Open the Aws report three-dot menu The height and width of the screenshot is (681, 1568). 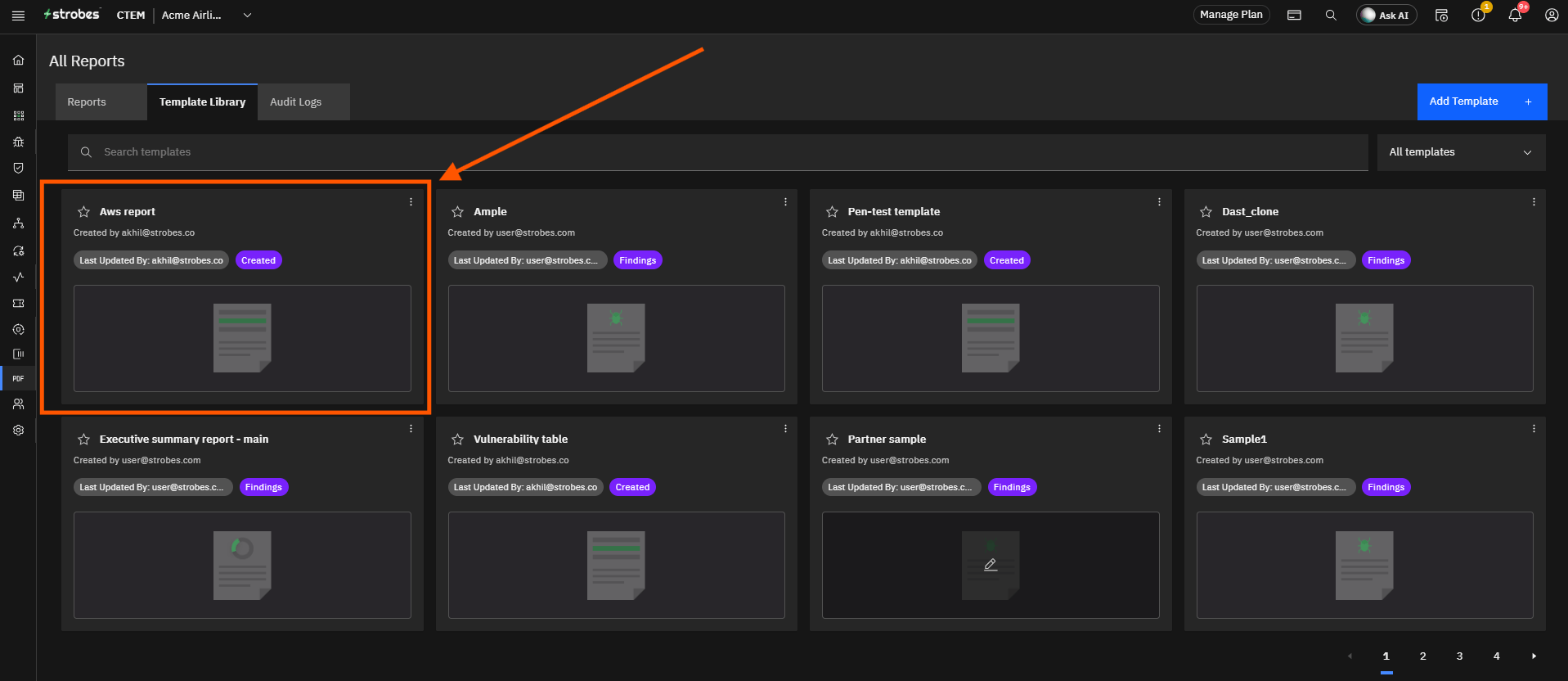pyautogui.click(x=411, y=201)
